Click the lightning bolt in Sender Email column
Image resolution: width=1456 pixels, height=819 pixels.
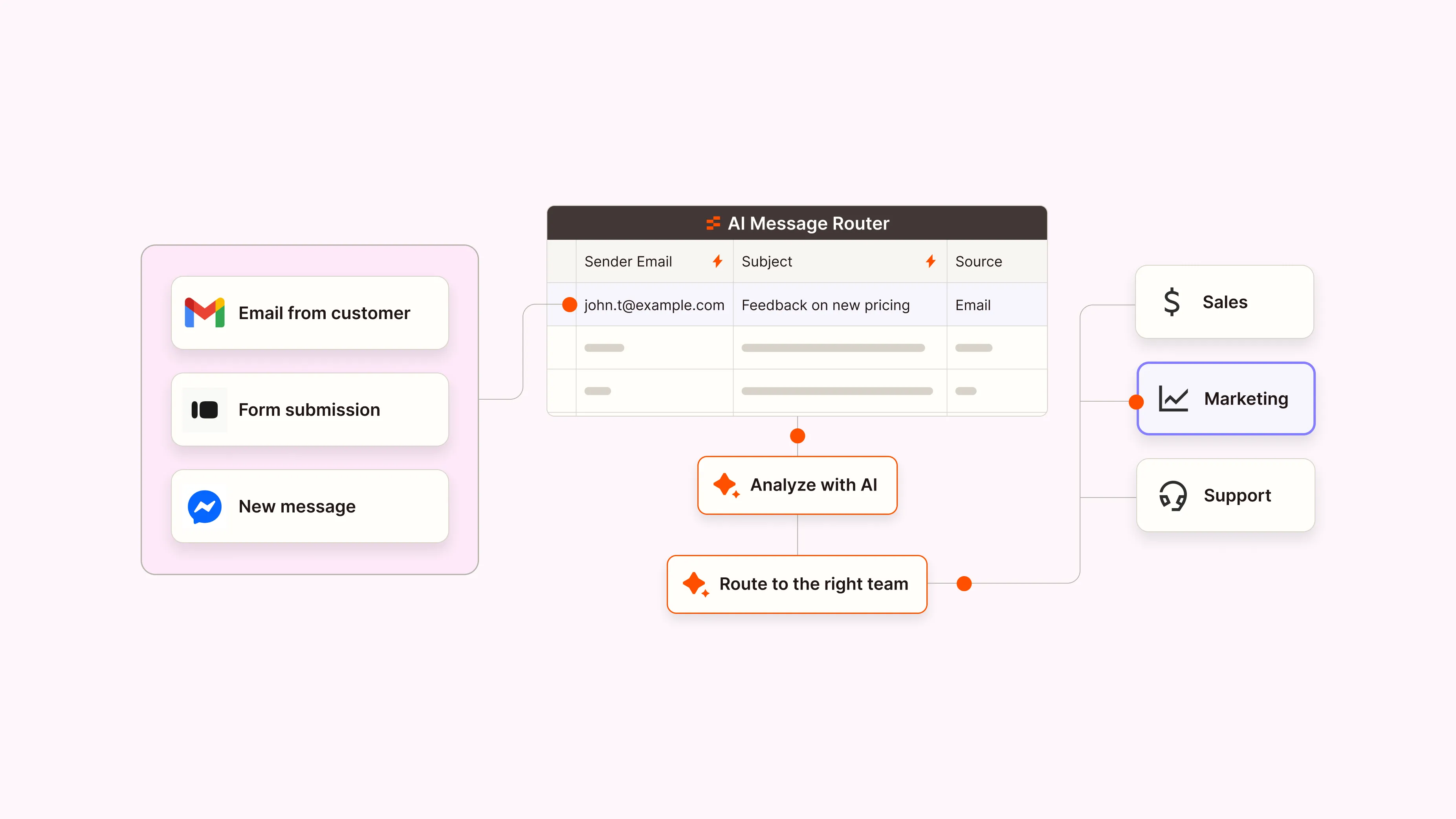717,261
